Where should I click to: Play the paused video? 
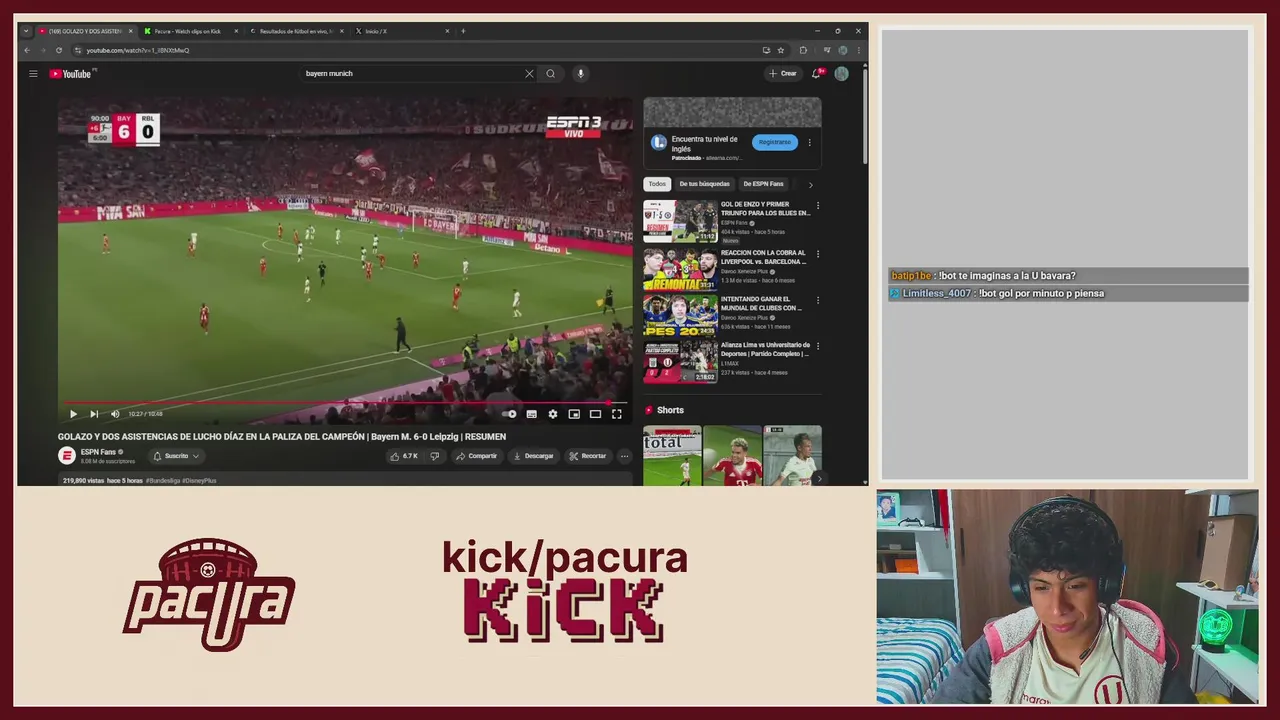click(73, 414)
